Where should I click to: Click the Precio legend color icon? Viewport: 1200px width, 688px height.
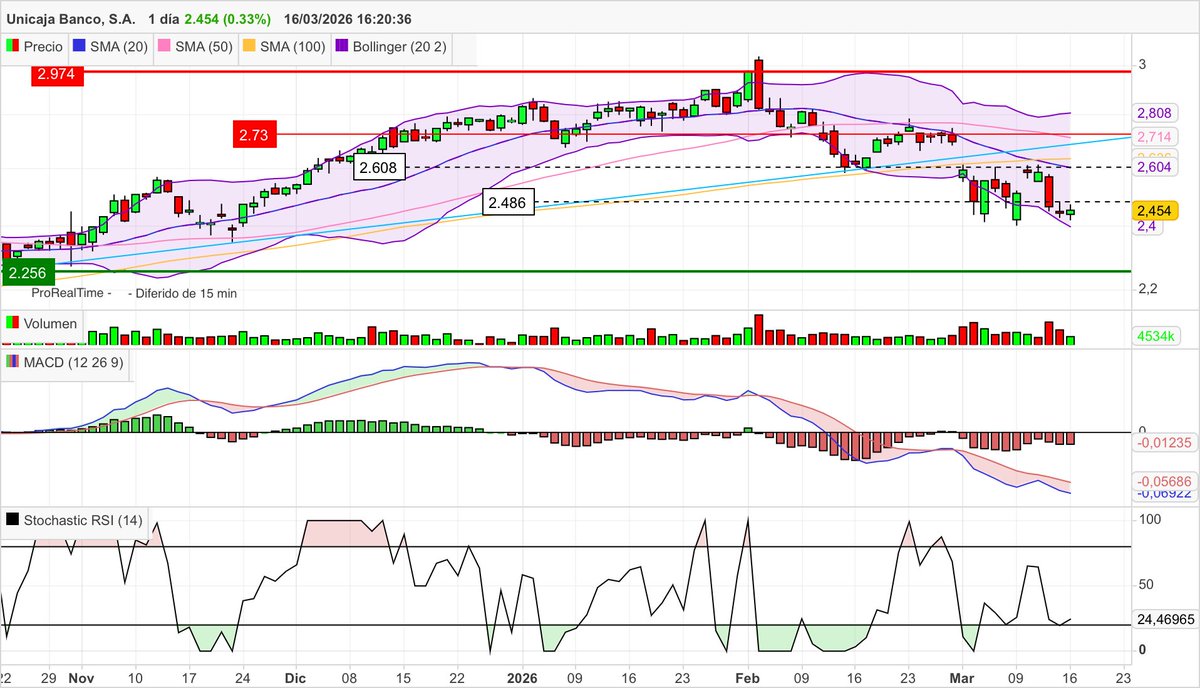pyautogui.click(x=13, y=46)
